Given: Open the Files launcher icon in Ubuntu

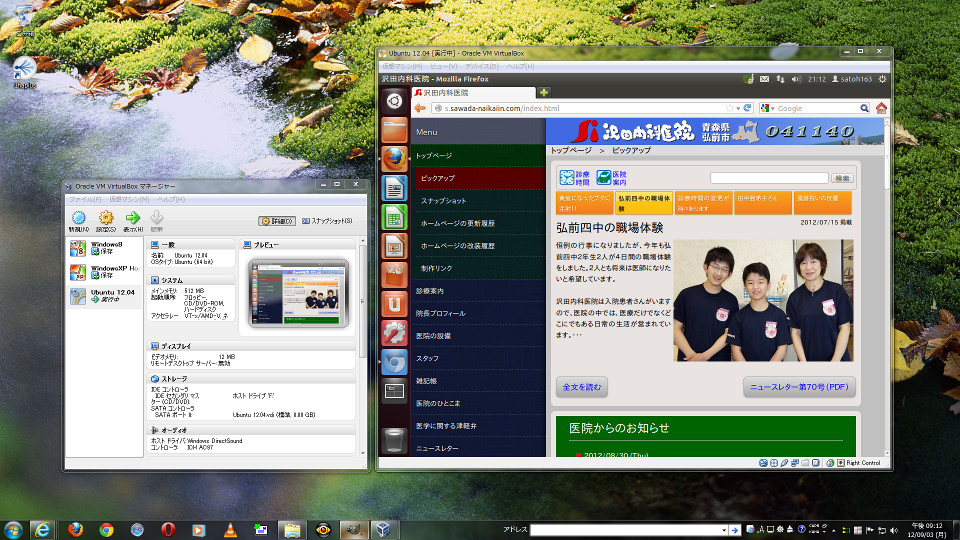Looking at the screenshot, I should click(394, 130).
